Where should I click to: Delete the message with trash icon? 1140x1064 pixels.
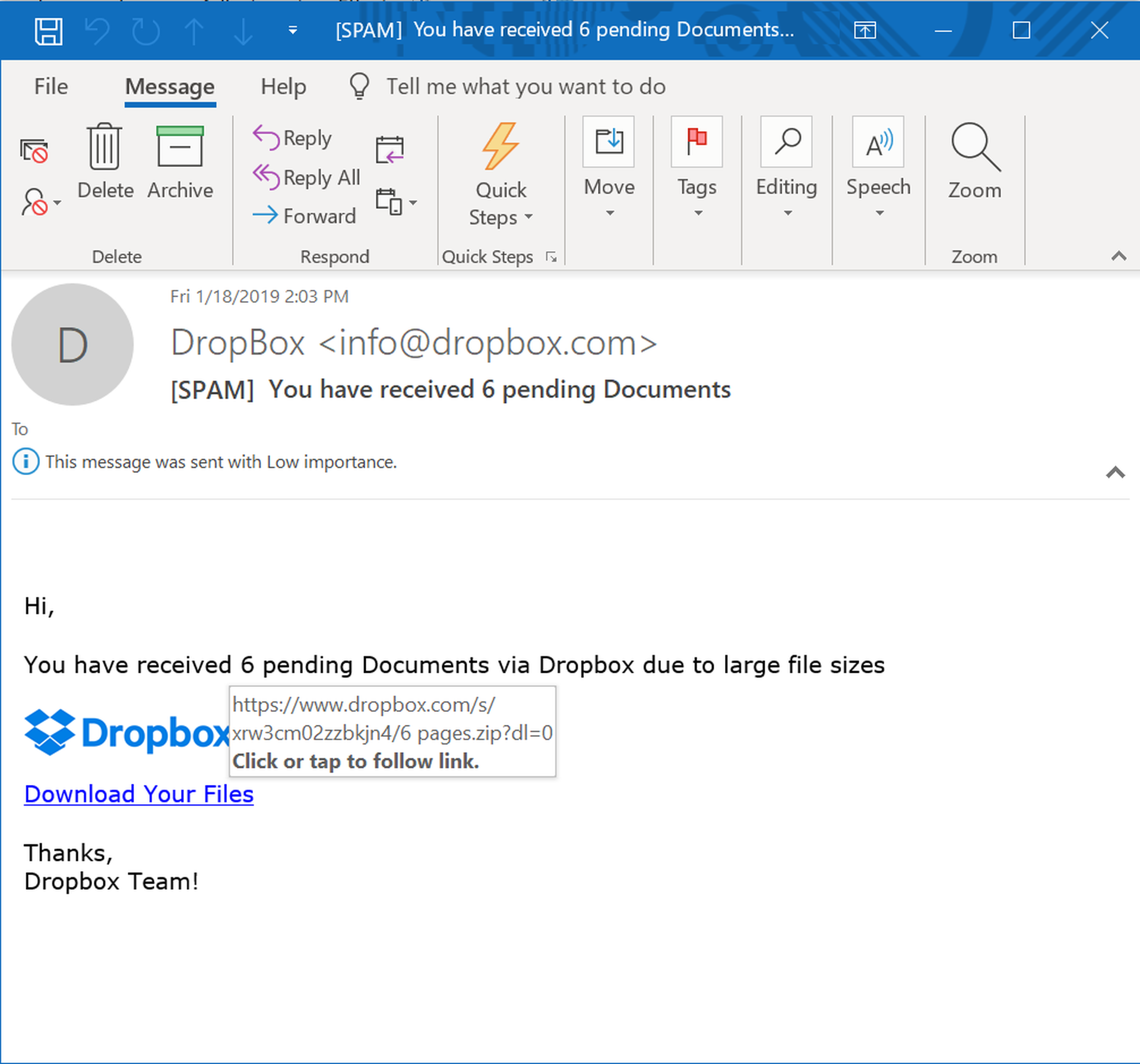pos(105,161)
